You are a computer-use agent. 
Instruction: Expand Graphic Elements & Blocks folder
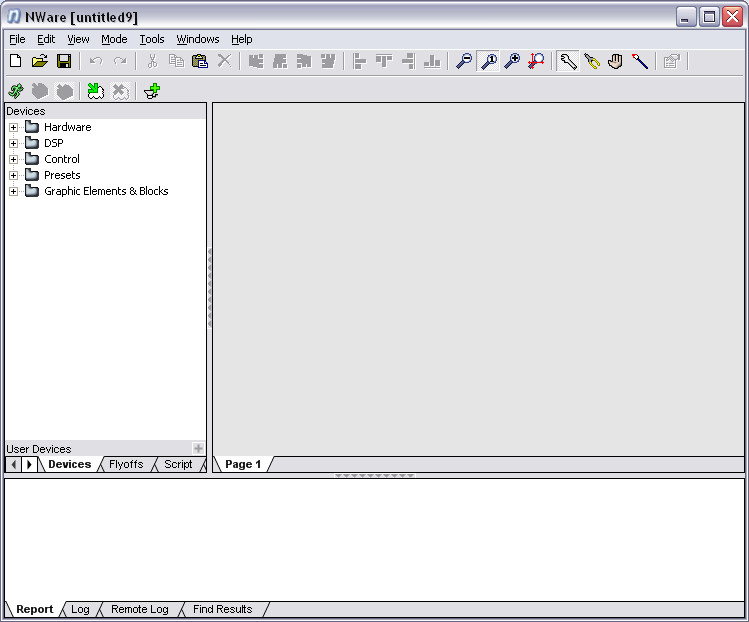(13, 192)
